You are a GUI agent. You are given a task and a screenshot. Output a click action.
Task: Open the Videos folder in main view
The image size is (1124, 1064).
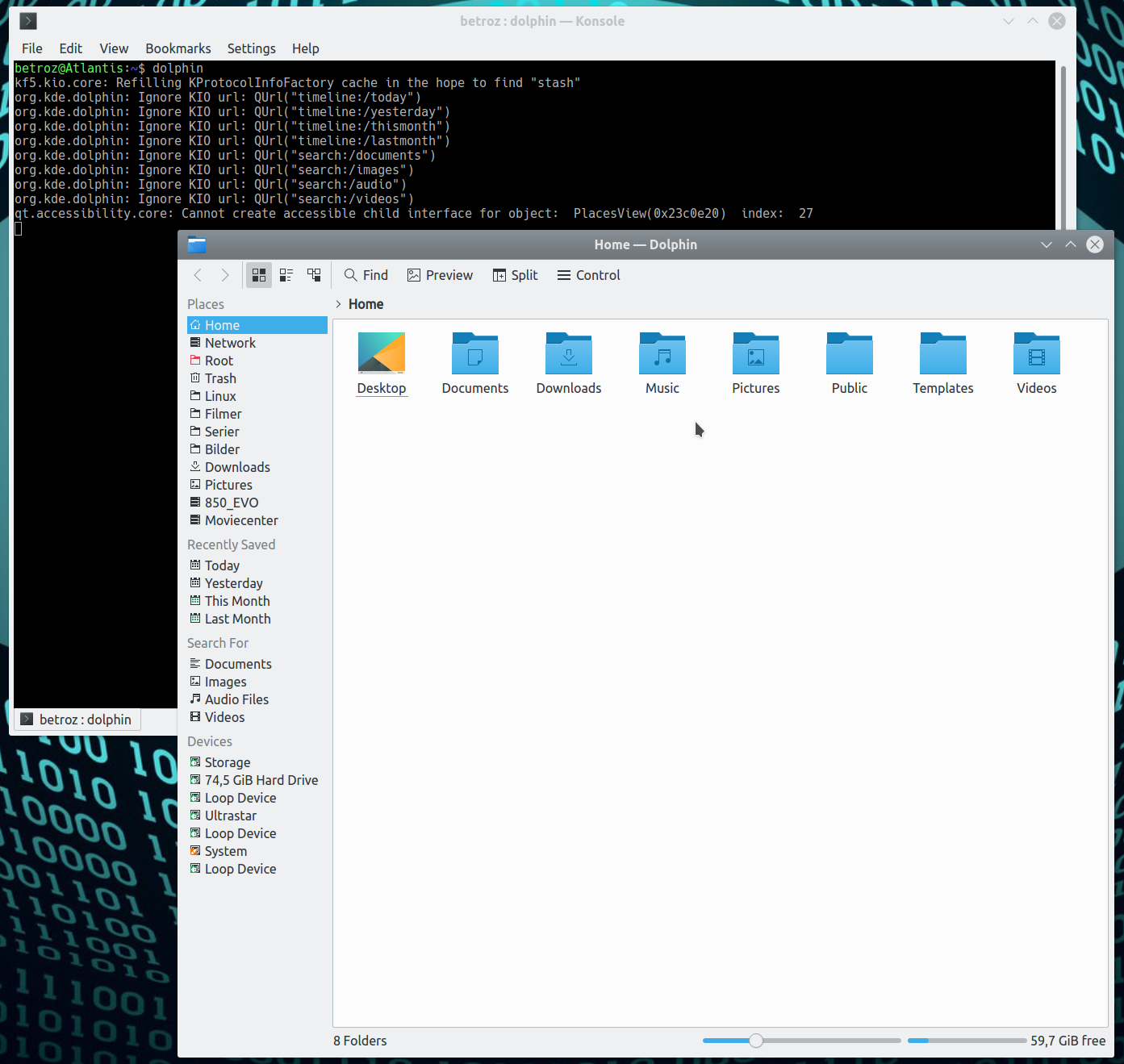1037,364
